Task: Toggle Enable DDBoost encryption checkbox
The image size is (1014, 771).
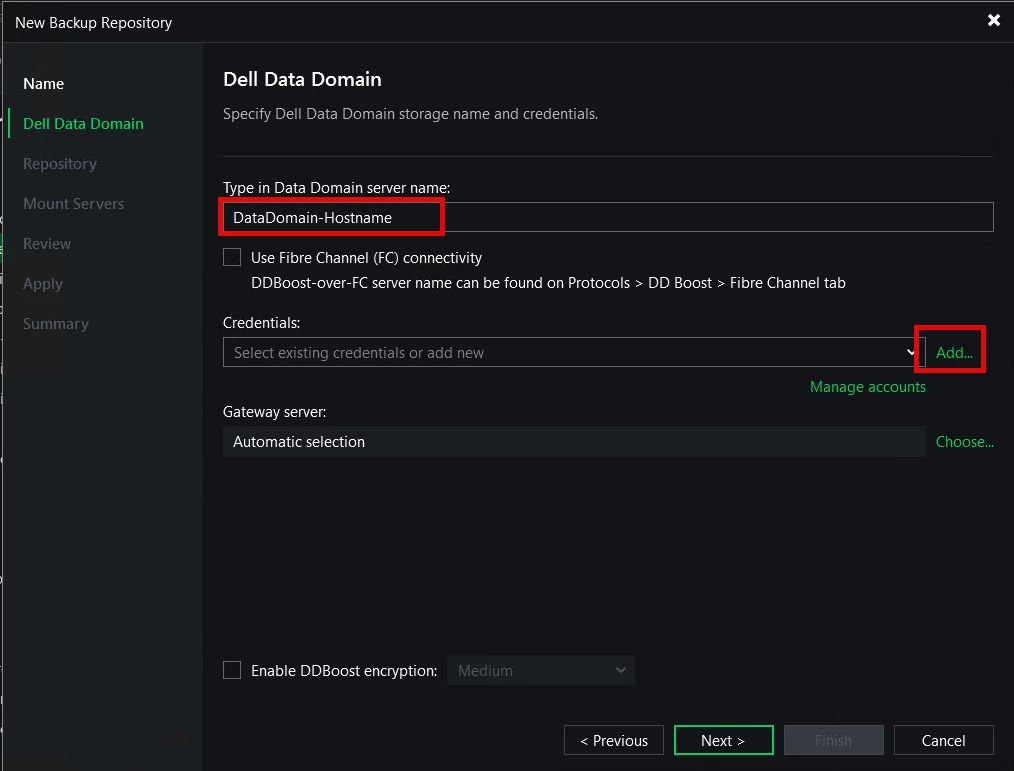Action: [232, 671]
